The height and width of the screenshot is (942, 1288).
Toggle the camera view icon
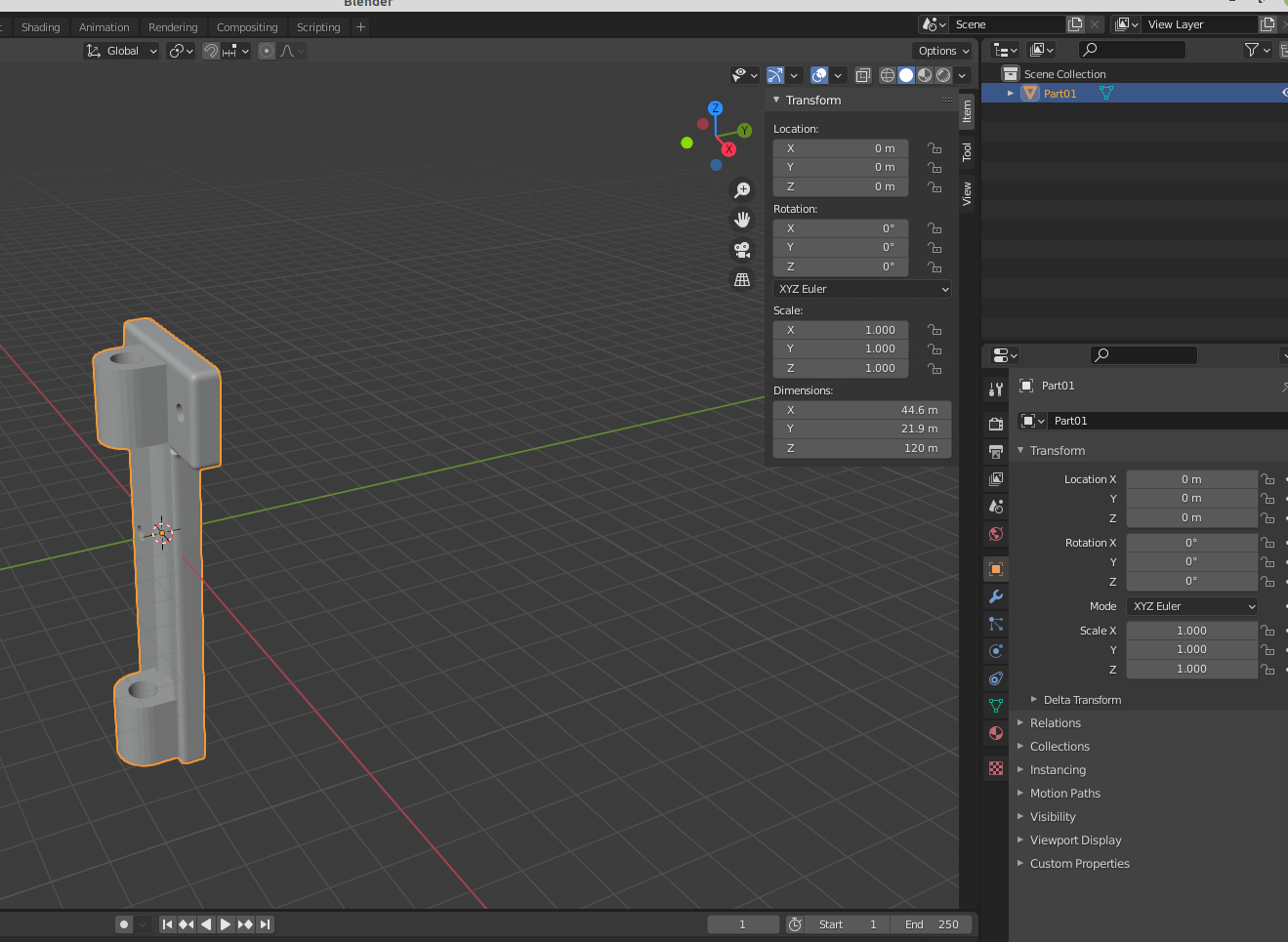tap(742, 250)
